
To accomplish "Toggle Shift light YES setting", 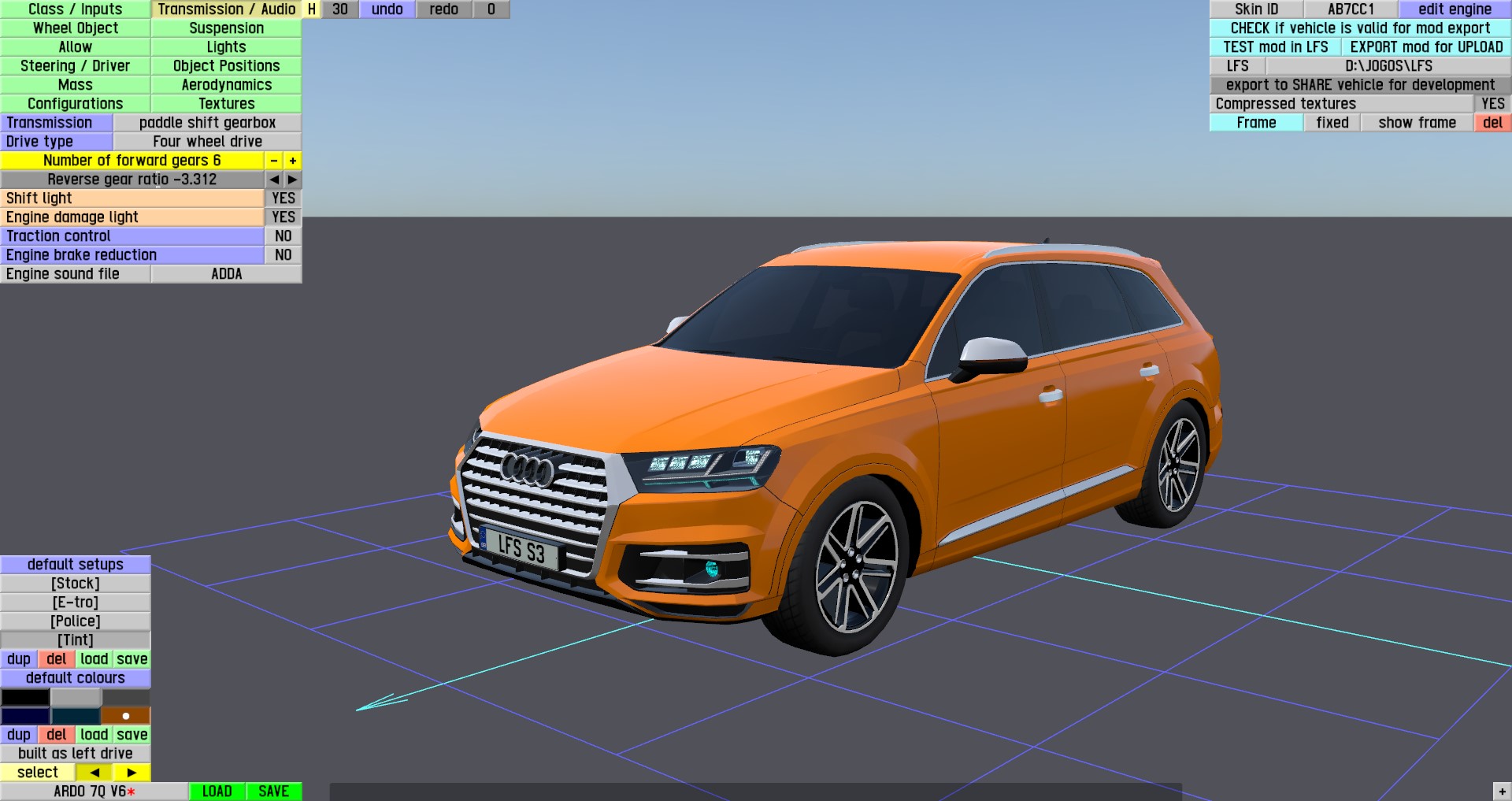I will pos(283,198).
